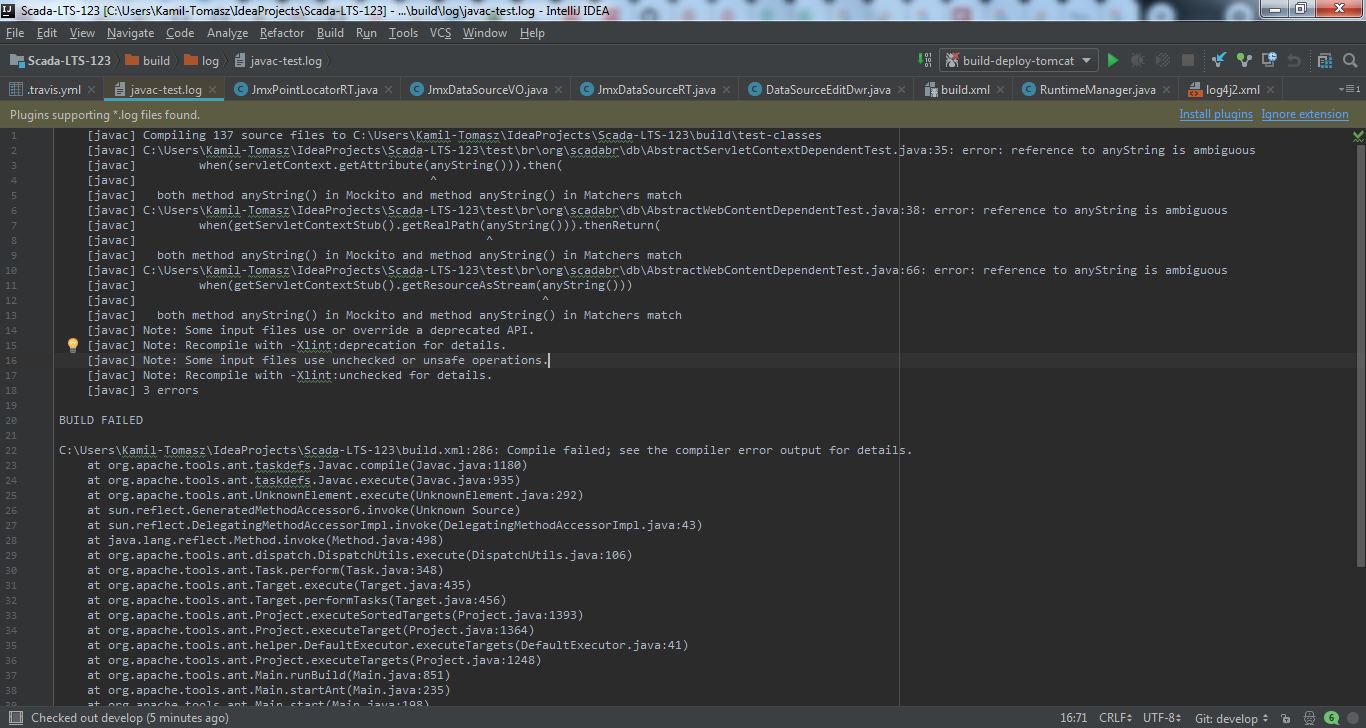Run the build-deploy-tomcat configuration
Viewport: 1366px width, 728px height.
[x=1113, y=61]
